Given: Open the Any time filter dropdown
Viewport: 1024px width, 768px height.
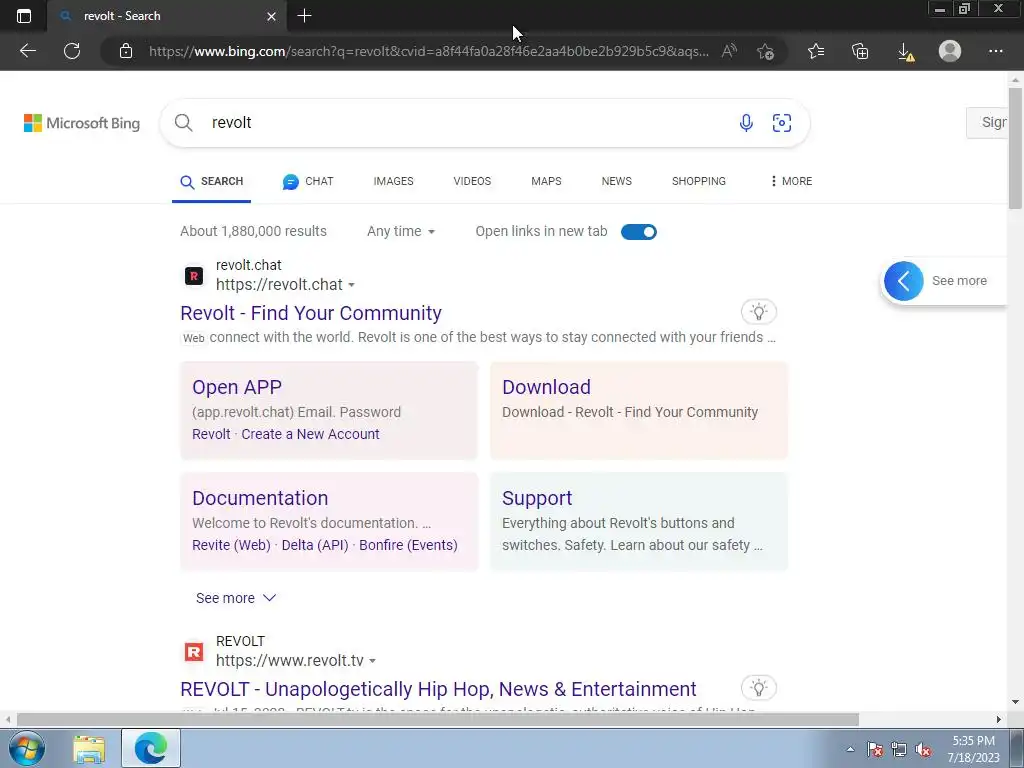Looking at the screenshot, I should [x=401, y=231].
